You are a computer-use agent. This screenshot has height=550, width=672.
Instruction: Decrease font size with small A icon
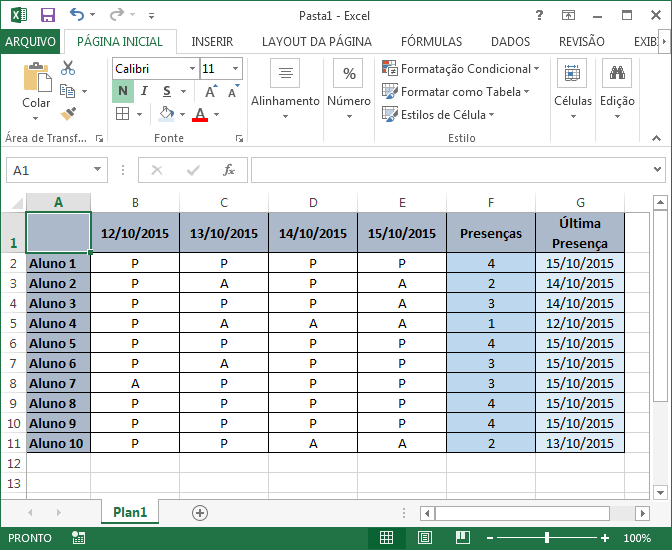(234, 91)
